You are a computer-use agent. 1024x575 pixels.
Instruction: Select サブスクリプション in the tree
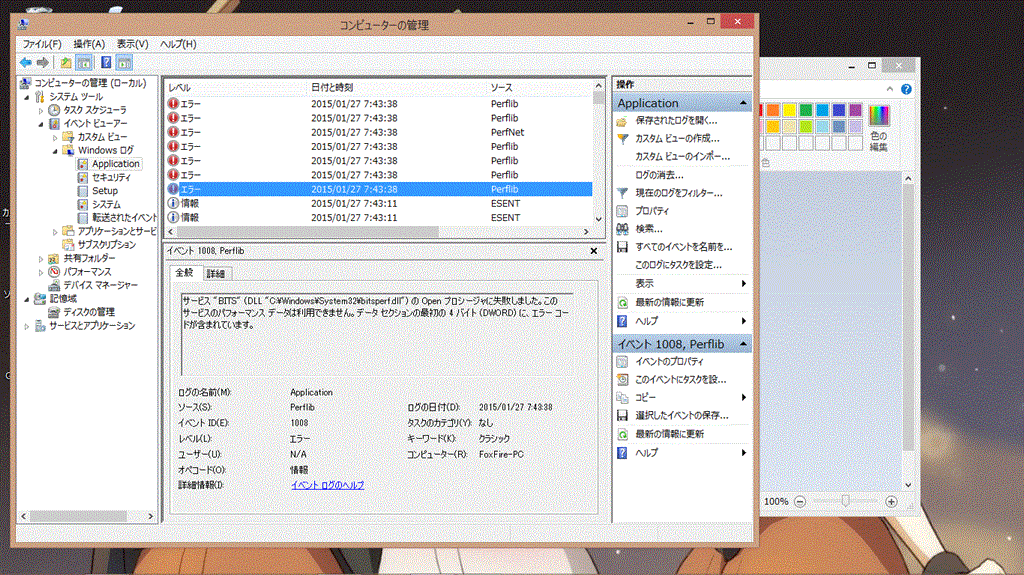(106, 244)
